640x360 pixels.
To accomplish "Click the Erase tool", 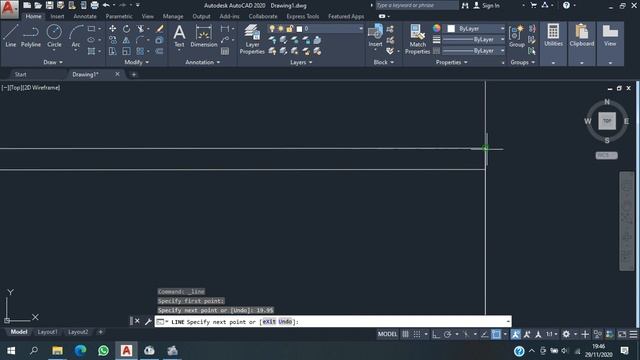I will (160, 29).
